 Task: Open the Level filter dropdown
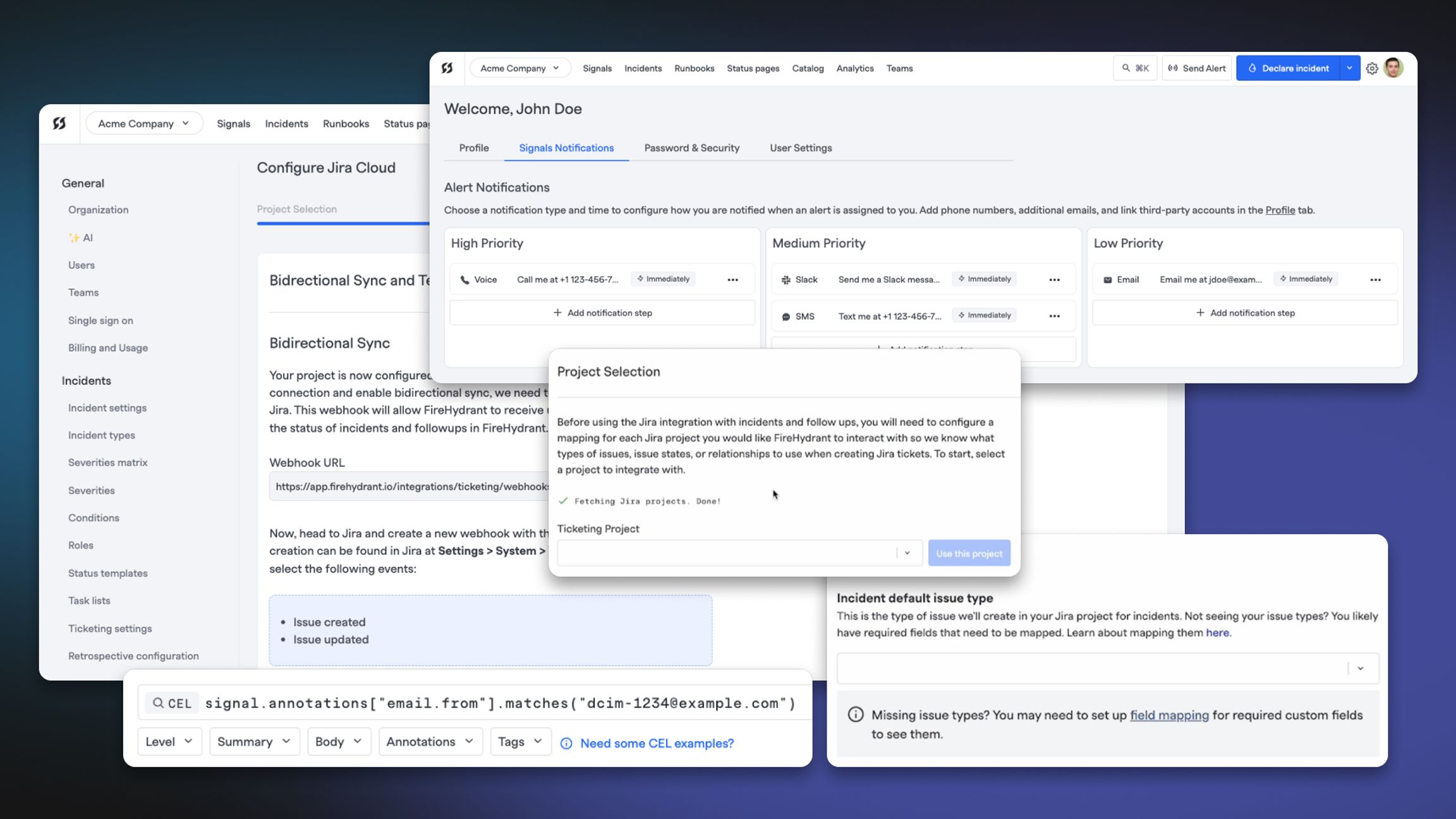[x=169, y=741]
